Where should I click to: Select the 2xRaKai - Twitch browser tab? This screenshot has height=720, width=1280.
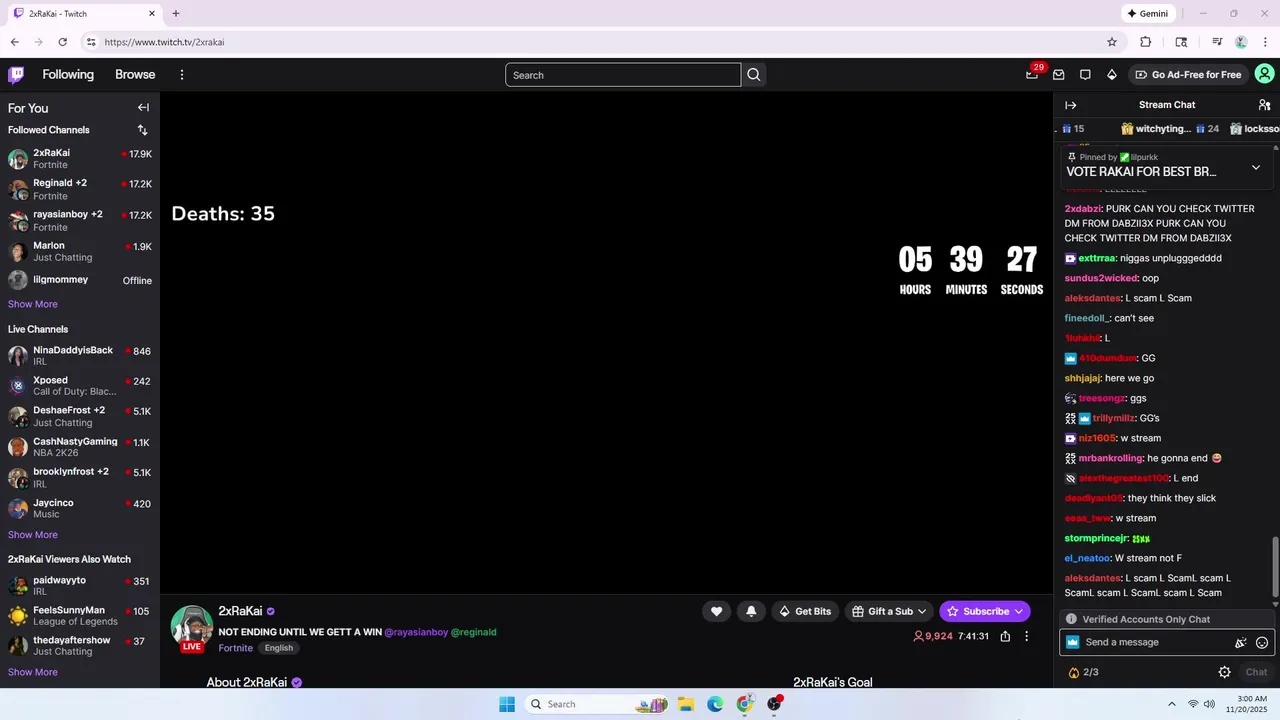84,14
